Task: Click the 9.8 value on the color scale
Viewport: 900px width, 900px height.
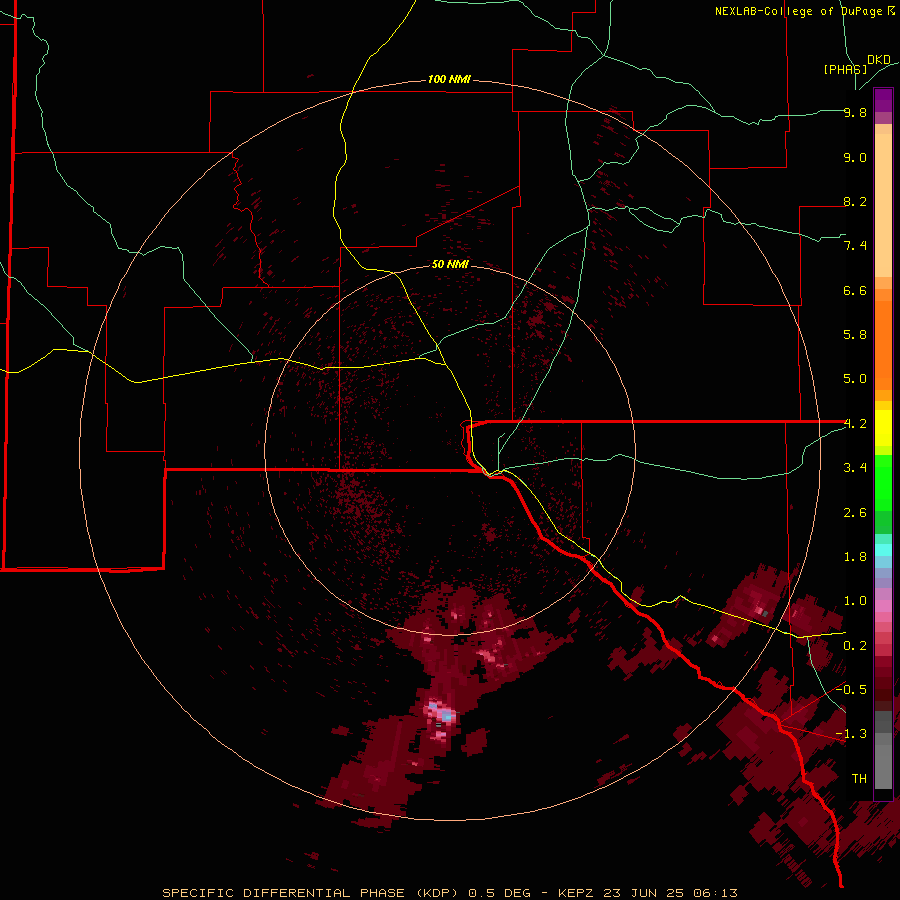Action: [855, 112]
